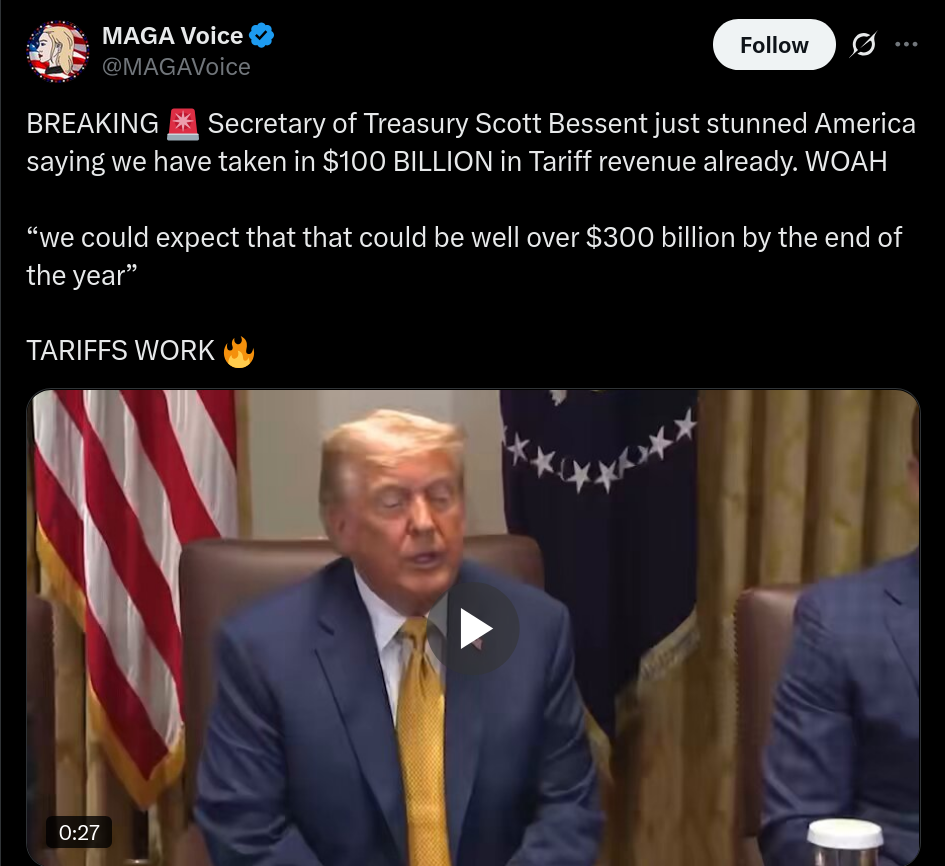This screenshot has width=945, height=866.
Task: Open the @MAGAVoice handle link
Action: point(176,67)
